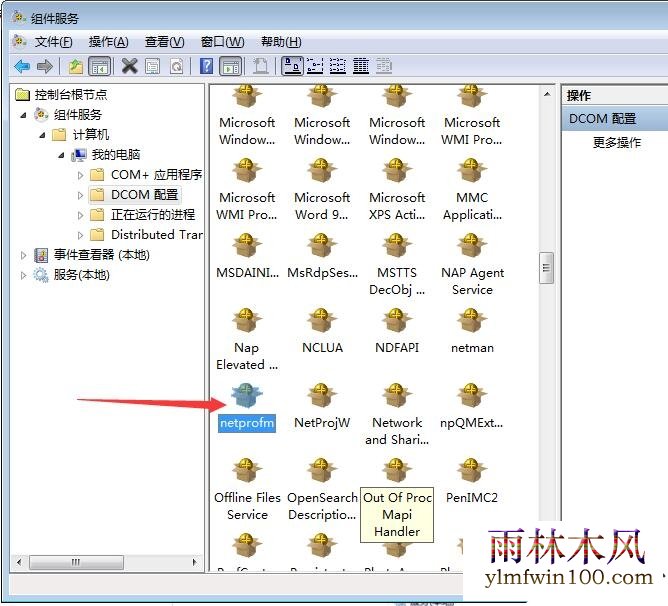Select 服务(本地) tree item
The image size is (668, 606).
point(81,275)
